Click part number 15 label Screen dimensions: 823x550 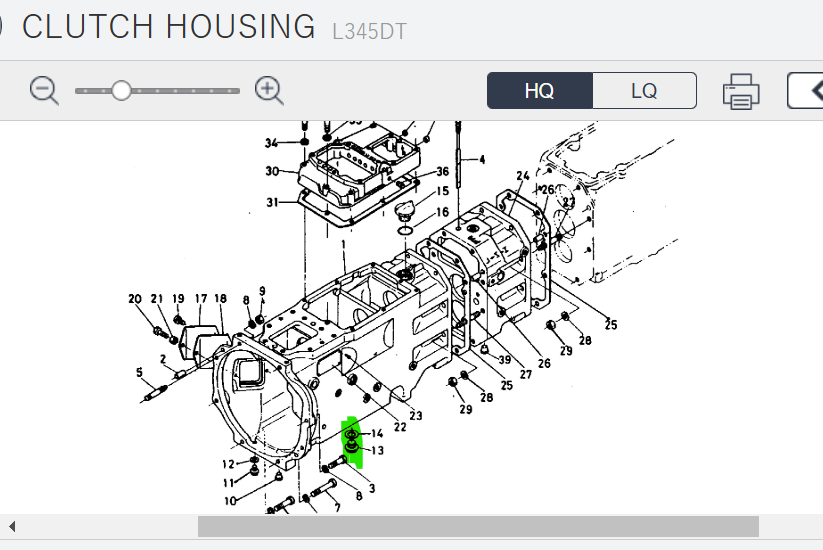click(x=442, y=191)
